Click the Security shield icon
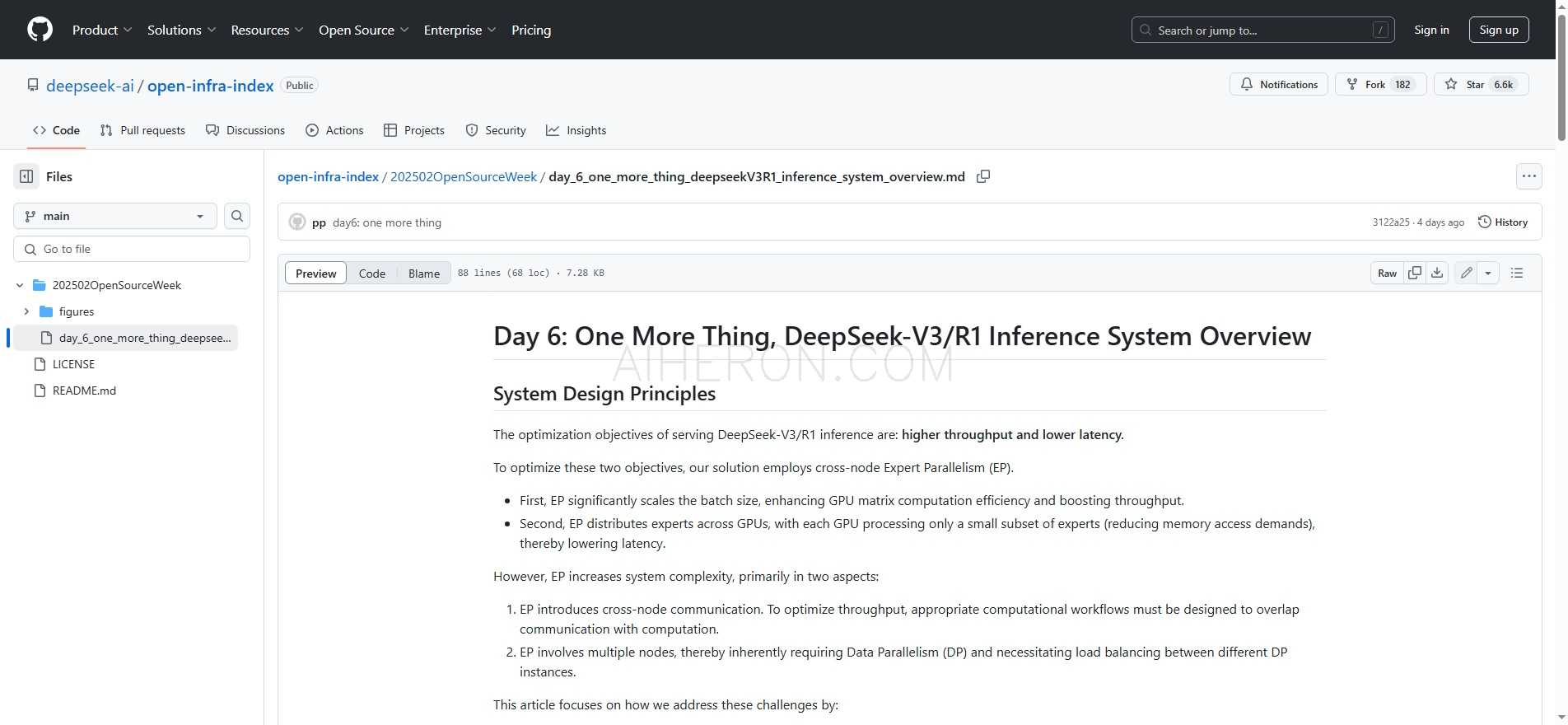 click(x=472, y=130)
